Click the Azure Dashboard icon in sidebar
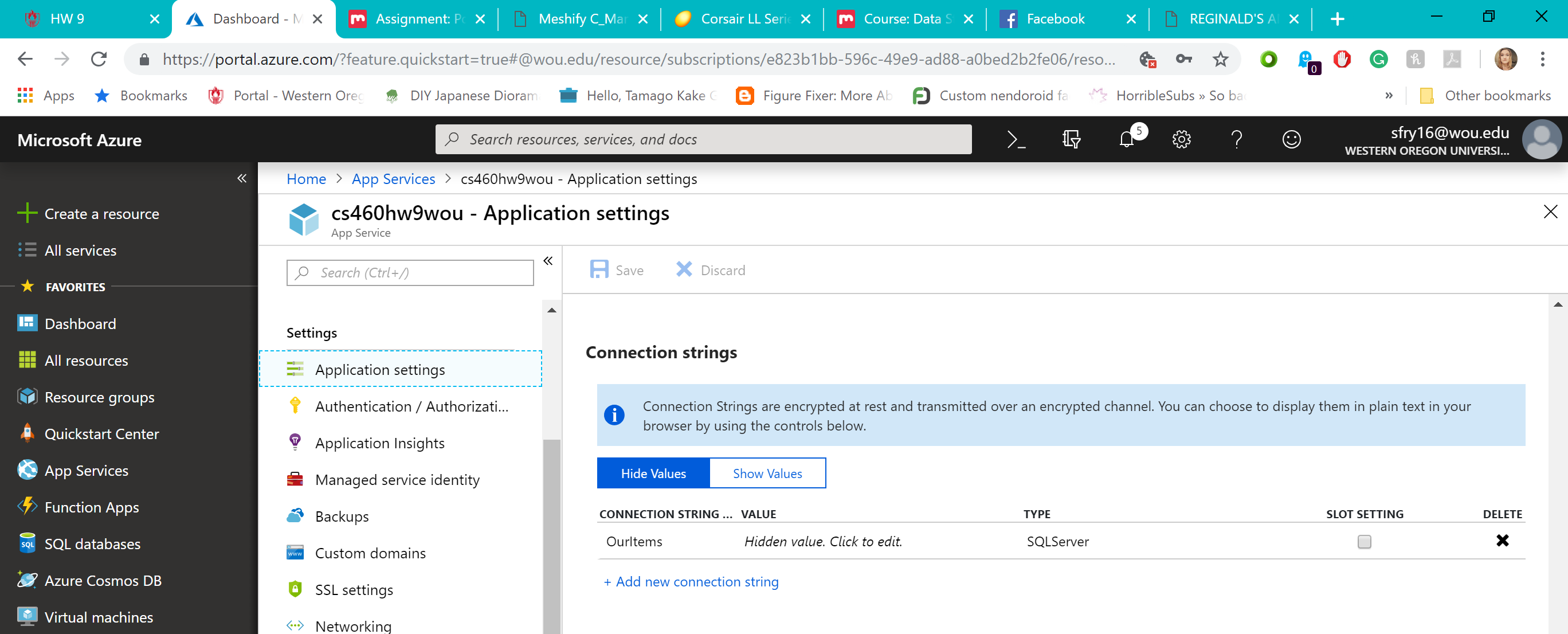The height and width of the screenshot is (634, 1568). [x=26, y=322]
